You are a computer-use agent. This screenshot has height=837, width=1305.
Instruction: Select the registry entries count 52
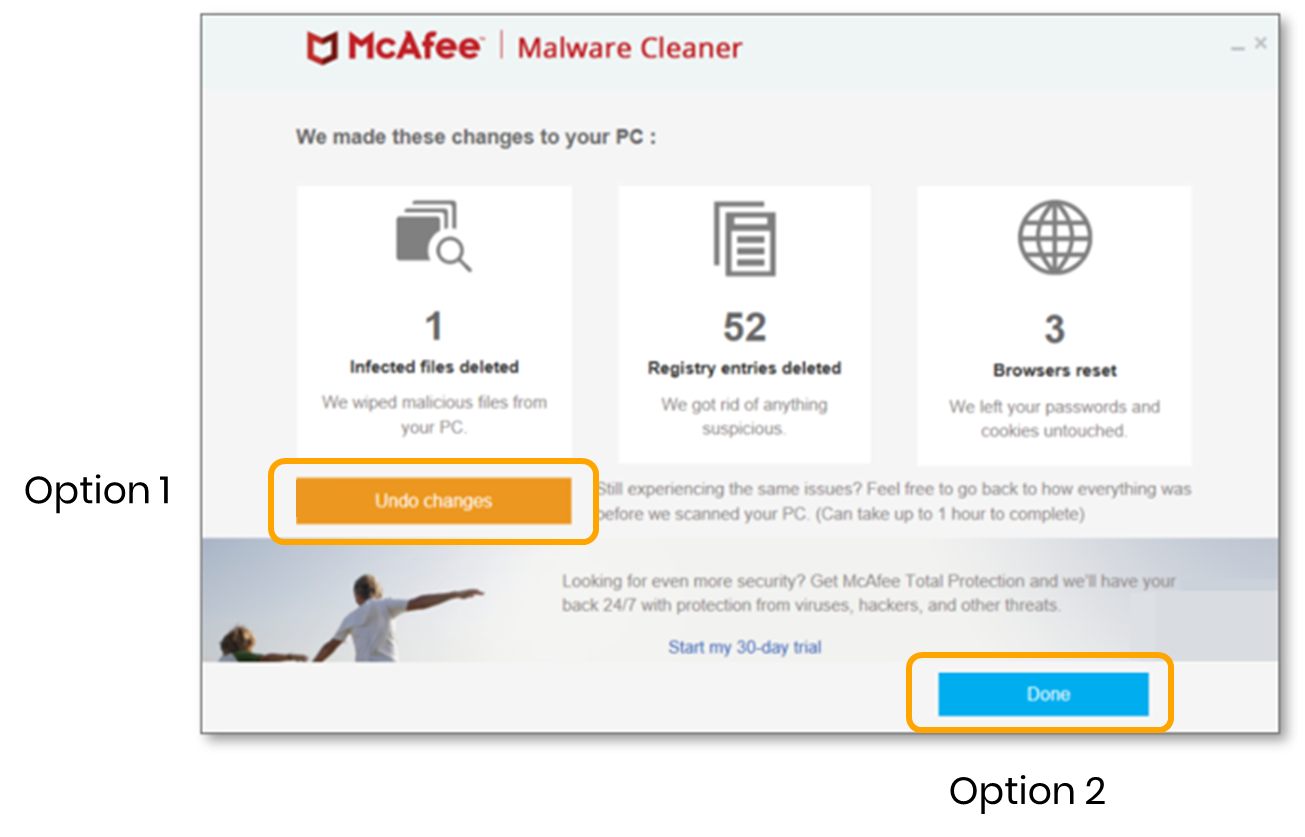click(744, 327)
